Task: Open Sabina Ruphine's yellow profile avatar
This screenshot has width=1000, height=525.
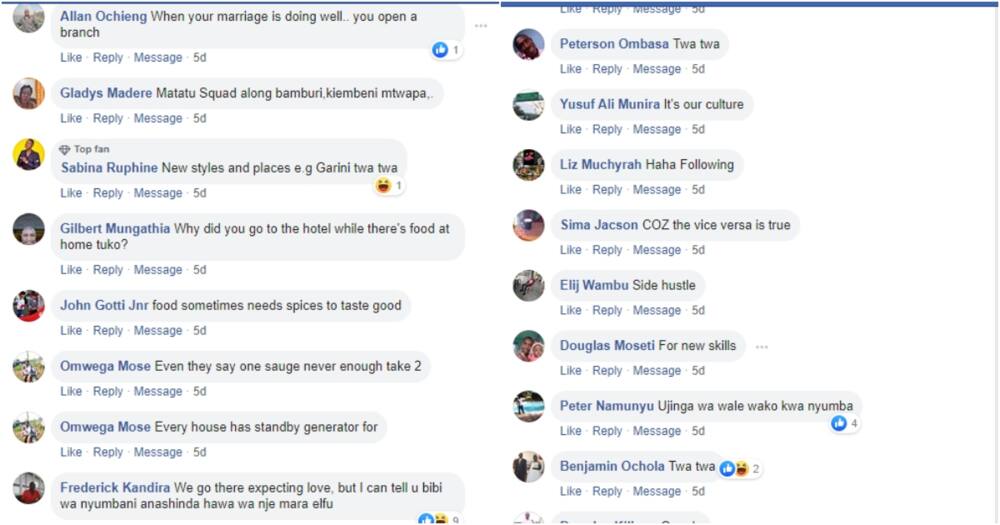Action: pyautogui.click(x=29, y=154)
